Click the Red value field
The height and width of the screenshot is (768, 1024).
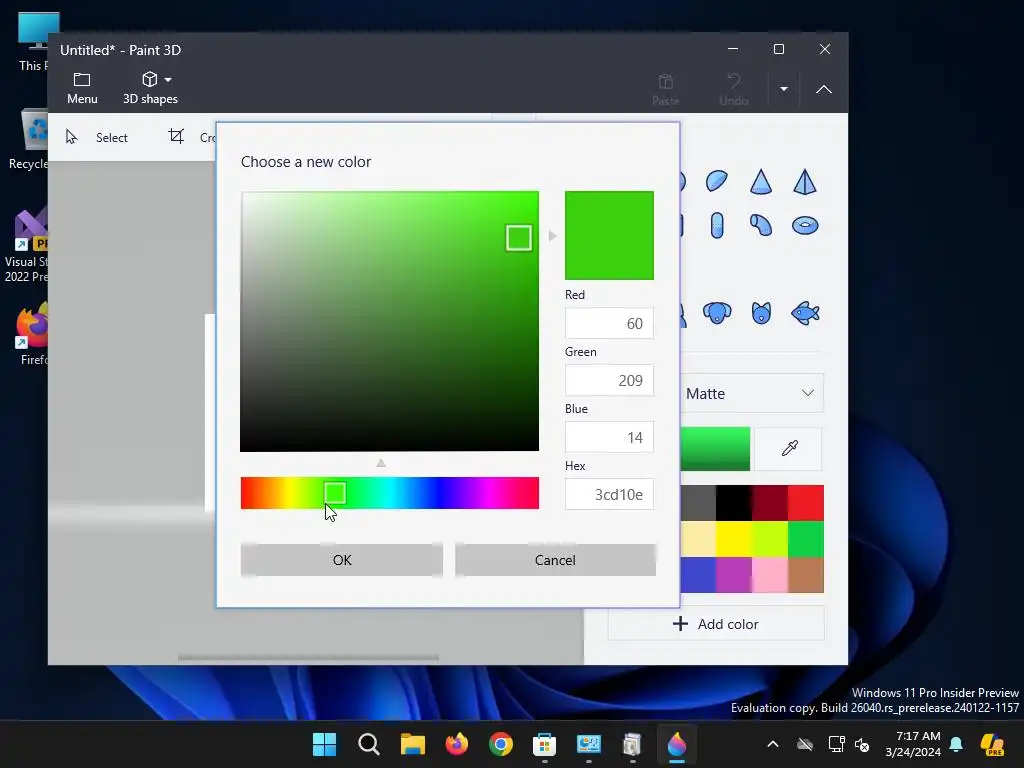pyautogui.click(x=609, y=323)
